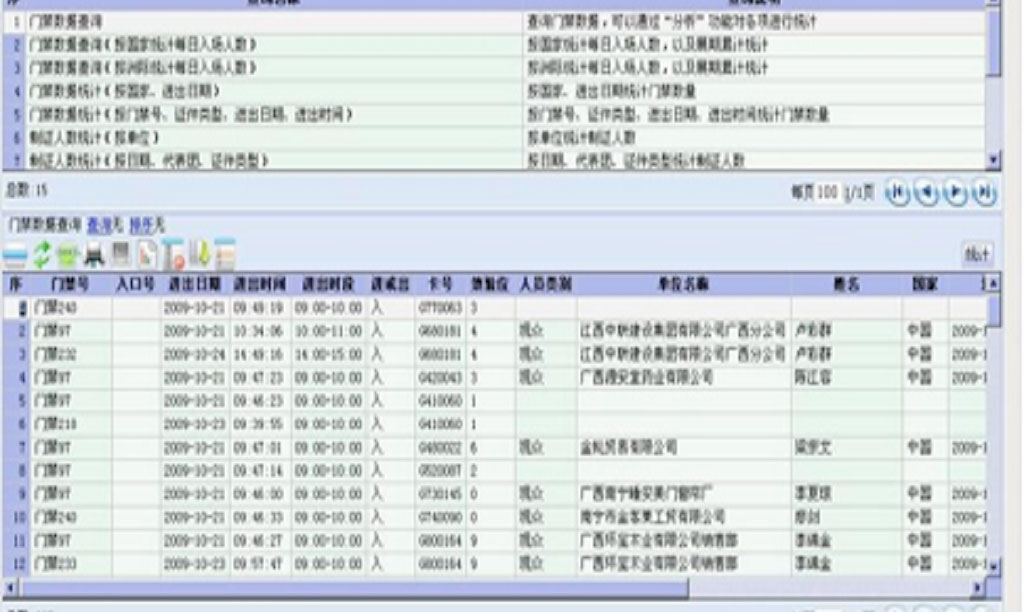Click the 统计 button above the data grid

pos(977,255)
